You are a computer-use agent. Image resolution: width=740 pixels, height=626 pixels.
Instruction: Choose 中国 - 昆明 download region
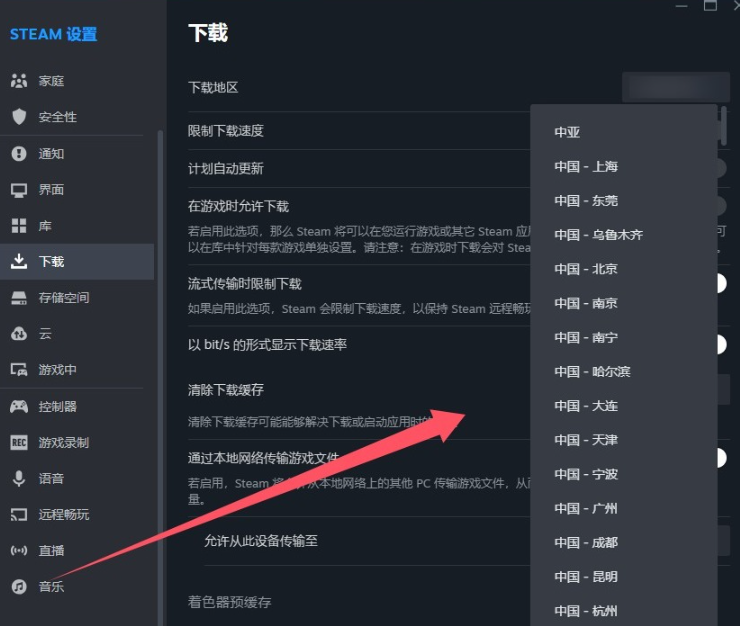(x=623, y=577)
